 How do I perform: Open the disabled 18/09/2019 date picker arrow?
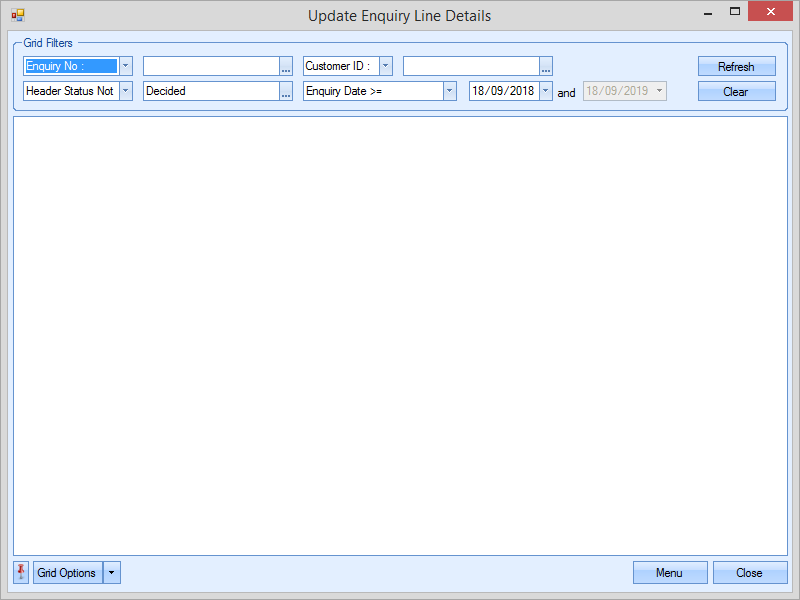click(x=659, y=91)
